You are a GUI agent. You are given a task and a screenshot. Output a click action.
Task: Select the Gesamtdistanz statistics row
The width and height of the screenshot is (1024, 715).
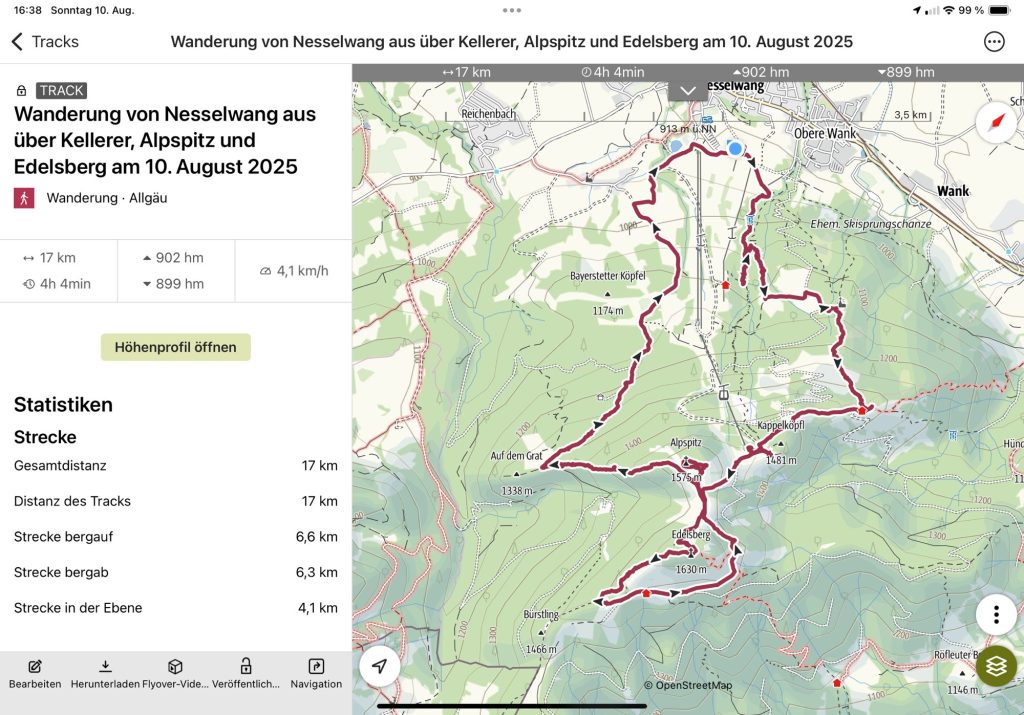tap(176, 466)
